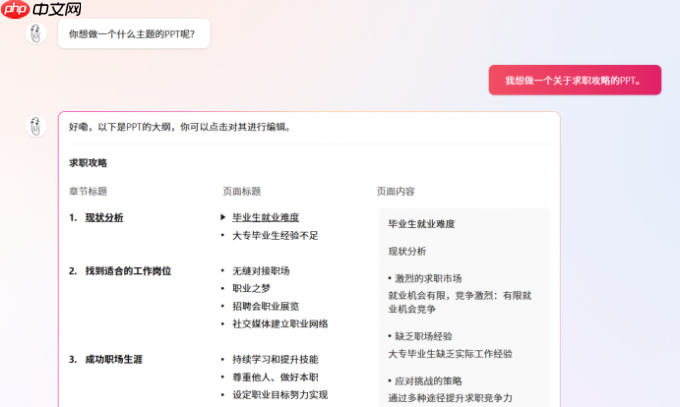680x407 pixels.
Task: Click page title 持续学习和提升技能
Action: tap(275, 359)
